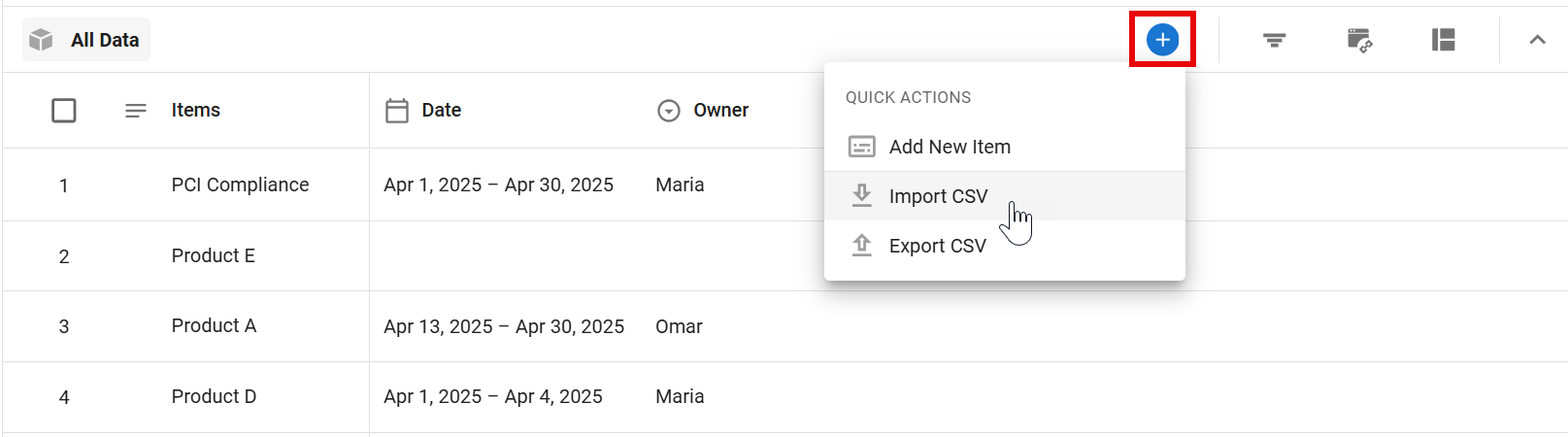Screen dimensions: 1568x437
Task: Click the Date column calendar icon
Action: coord(397,111)
